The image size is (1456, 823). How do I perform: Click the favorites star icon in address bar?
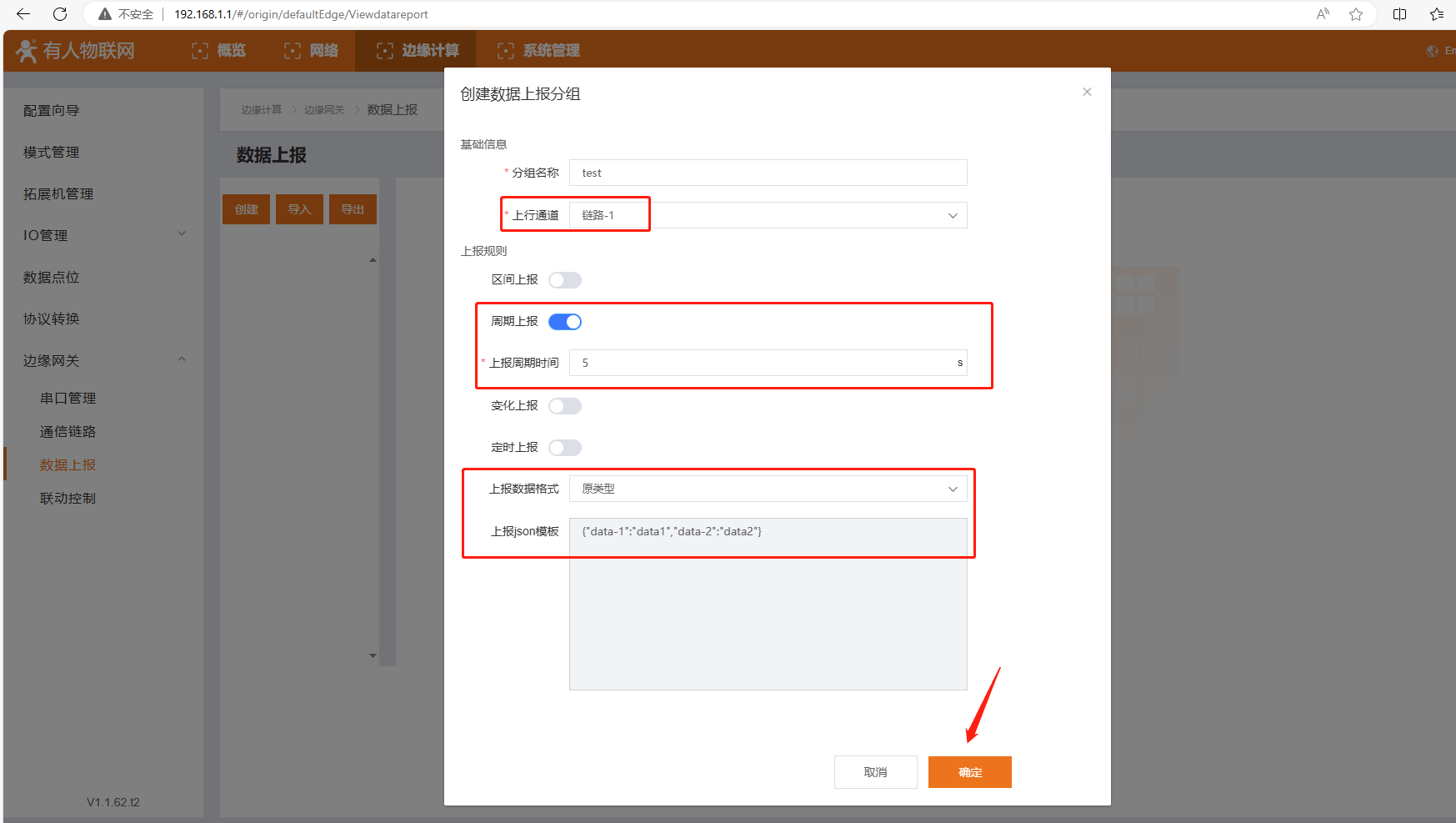pyautogui.click(x=1356, y=14)
